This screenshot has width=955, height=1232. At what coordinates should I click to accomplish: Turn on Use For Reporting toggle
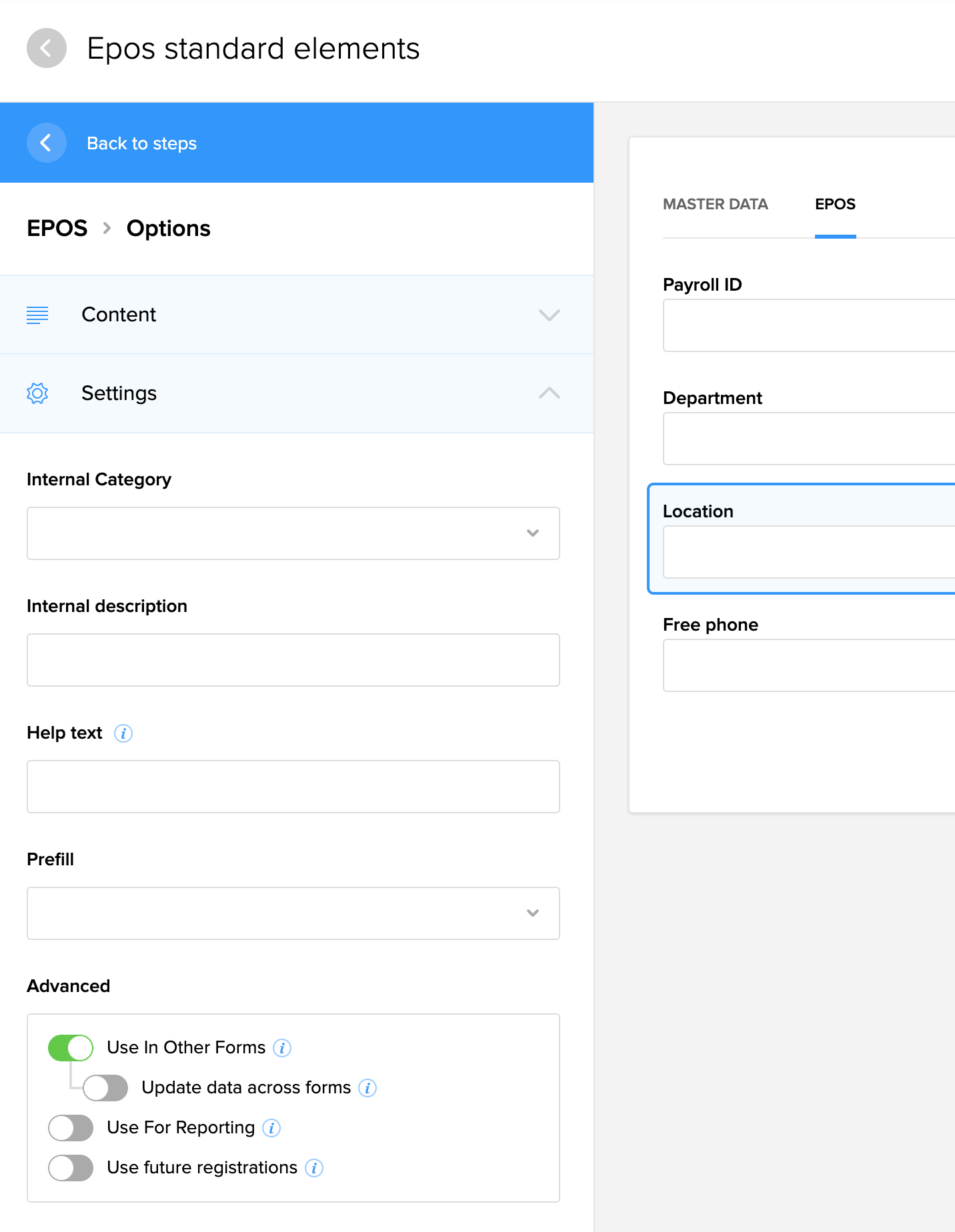point(71,1128)
